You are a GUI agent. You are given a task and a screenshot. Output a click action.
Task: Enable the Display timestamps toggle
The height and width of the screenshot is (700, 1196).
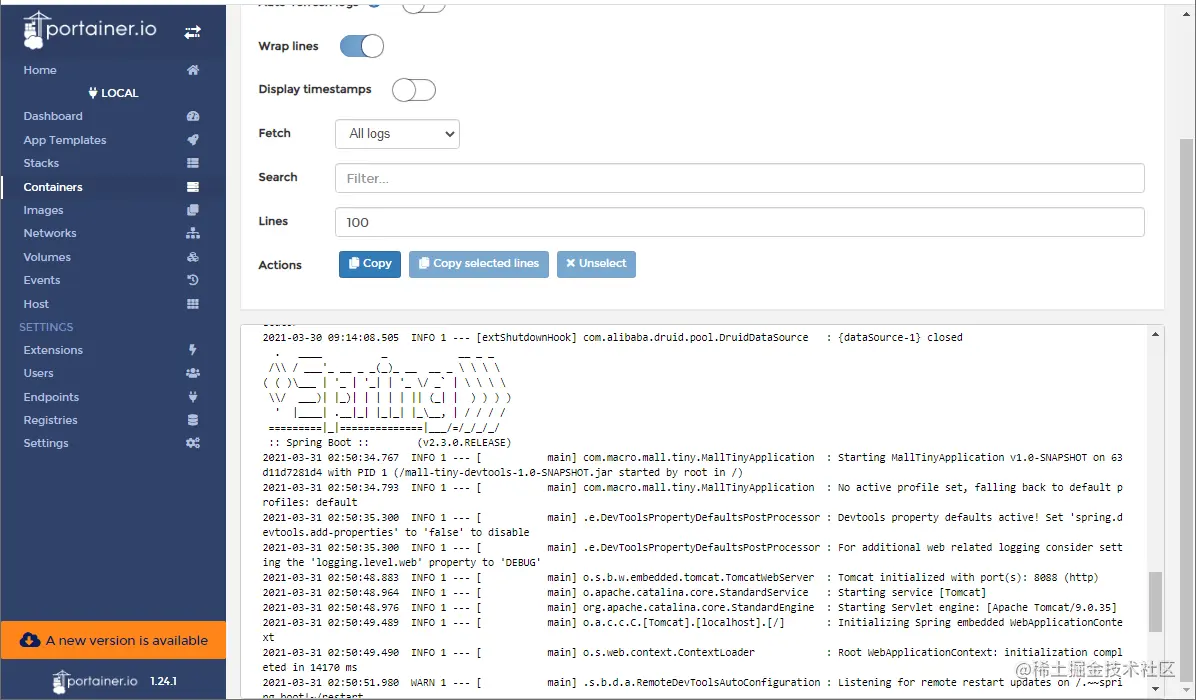[413, 90]
